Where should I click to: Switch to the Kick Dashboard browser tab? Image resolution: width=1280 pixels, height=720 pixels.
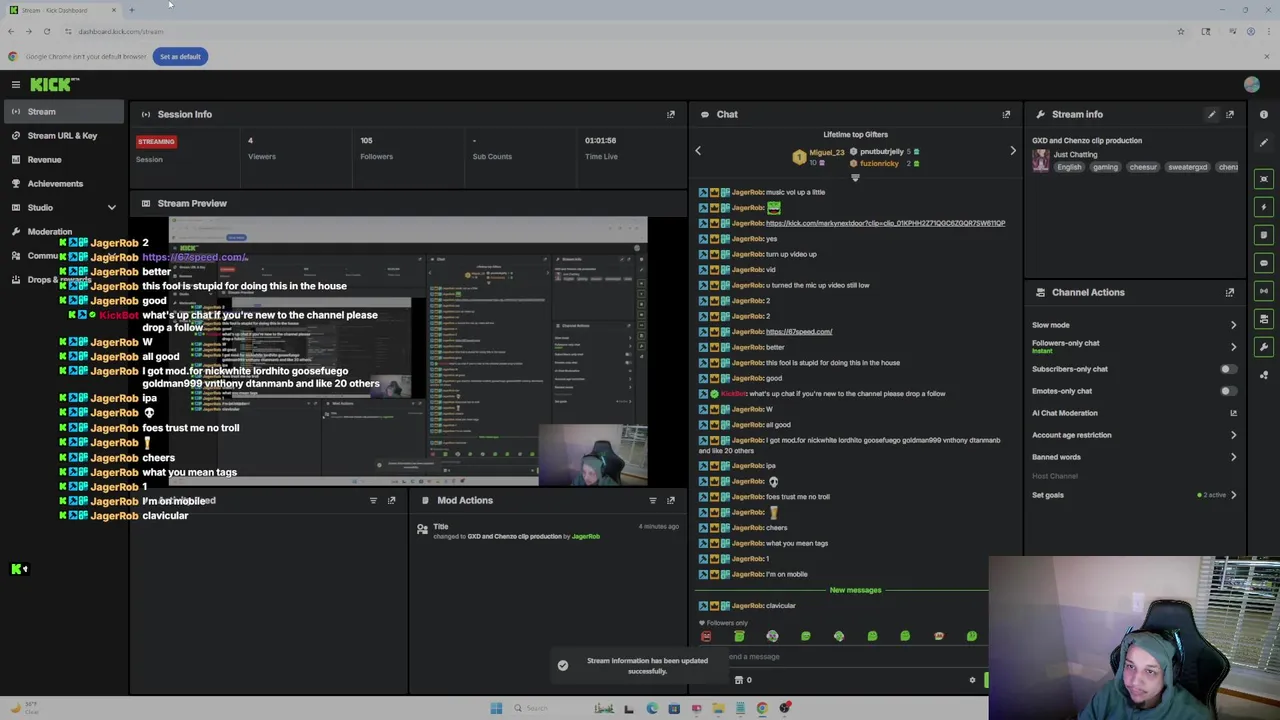tap(62, 10)
